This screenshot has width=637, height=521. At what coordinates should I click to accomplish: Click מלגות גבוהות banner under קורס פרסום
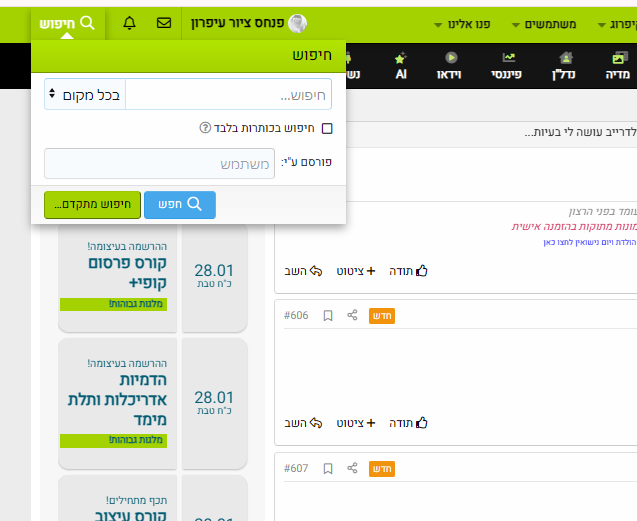[x=113, y=304]
